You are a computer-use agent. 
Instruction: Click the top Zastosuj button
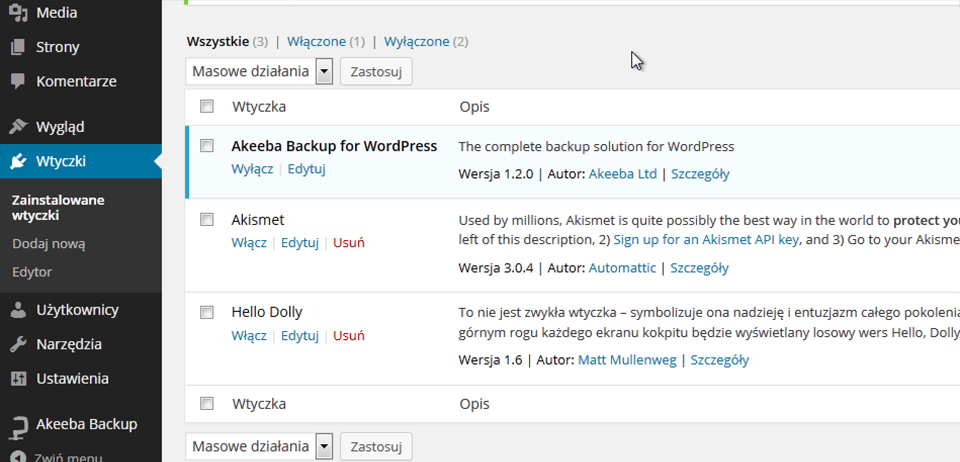376,72
